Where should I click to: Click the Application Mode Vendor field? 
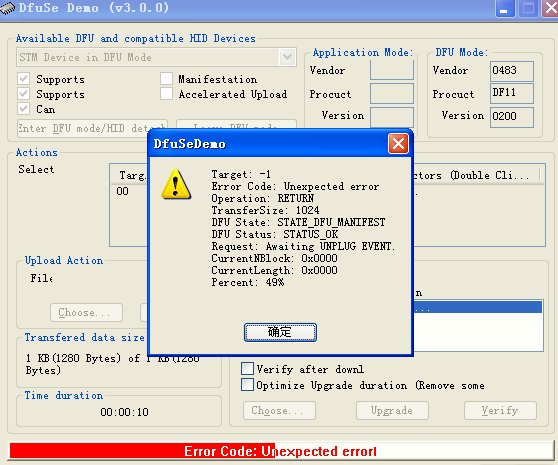coord(392,70)
